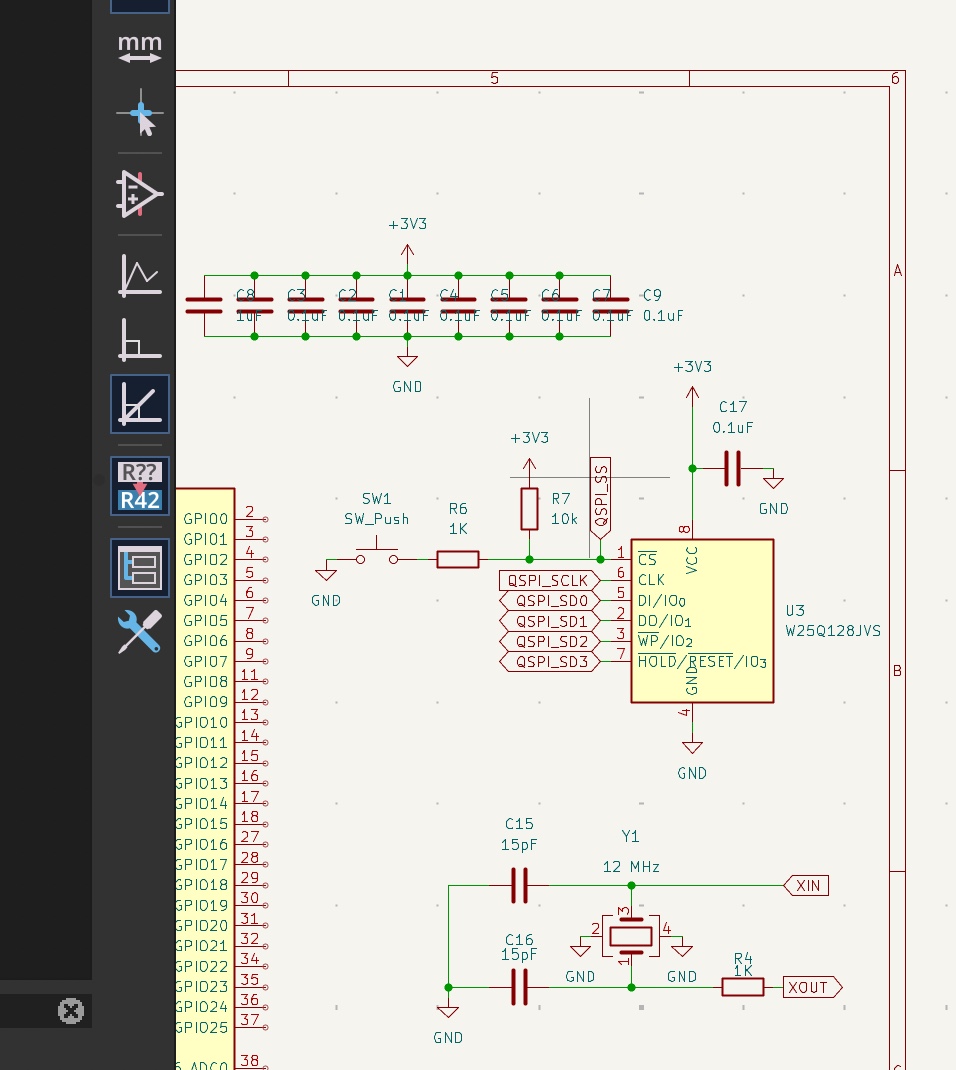Toggle the full-window crosshair cursor
This screenshot has height=1070, width=956.
[x=140, y=116]
